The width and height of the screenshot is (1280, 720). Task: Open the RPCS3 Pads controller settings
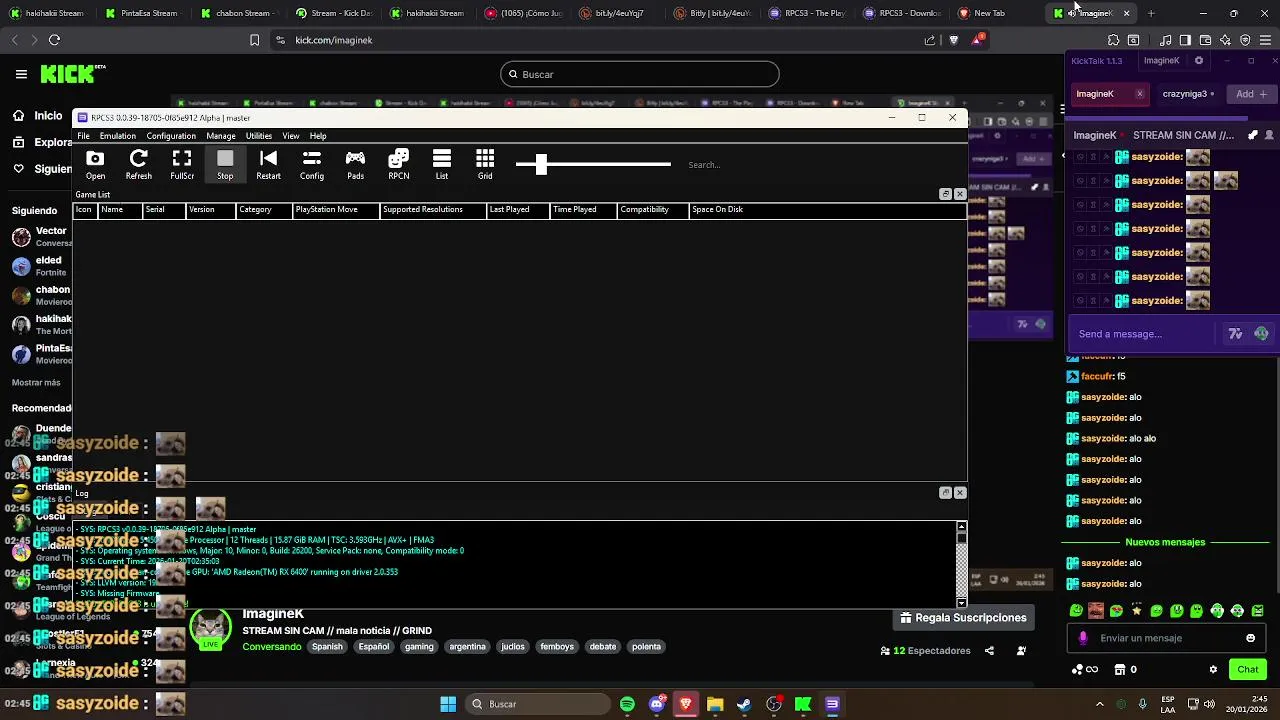click(x=355, y=165)
